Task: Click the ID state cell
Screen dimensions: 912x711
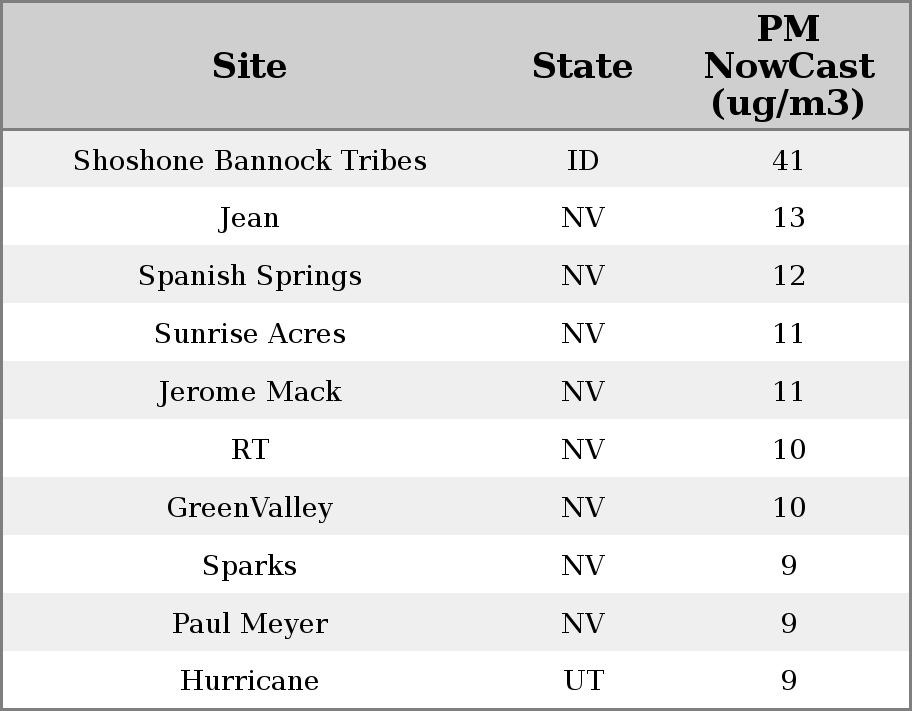Action: pyautogui.click(x=582, y=160)
